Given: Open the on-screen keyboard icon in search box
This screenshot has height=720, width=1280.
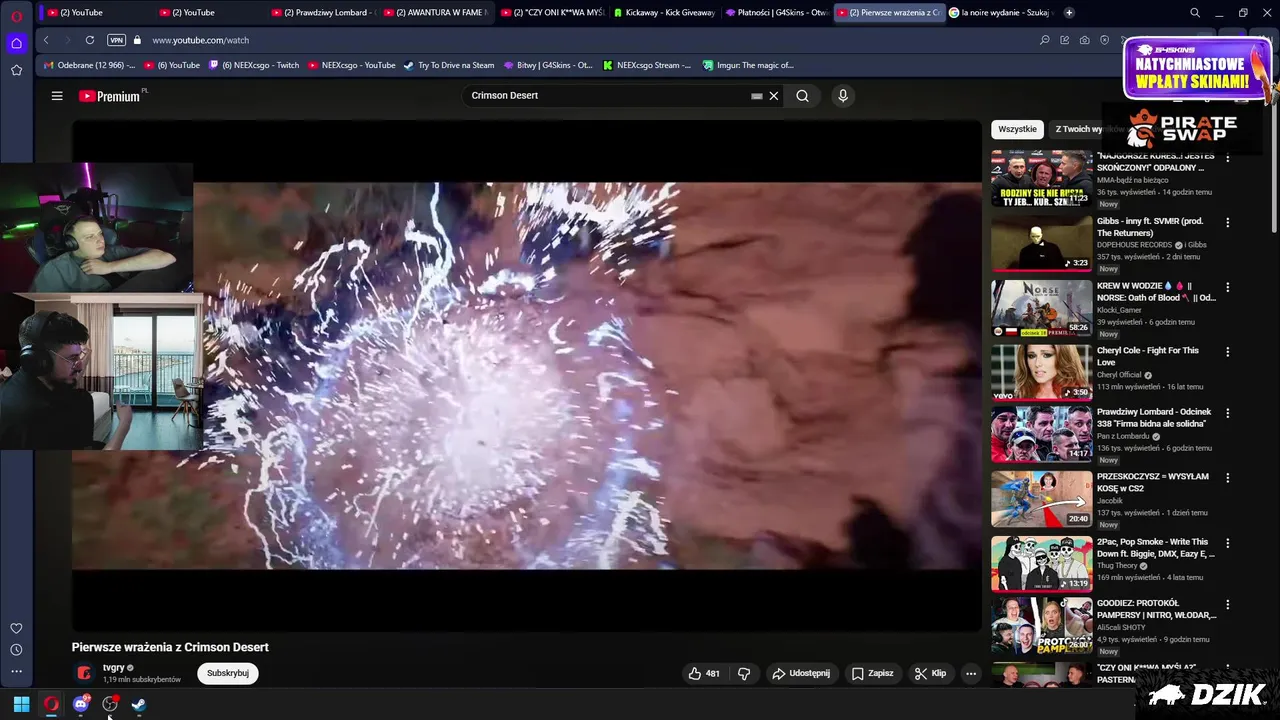Looking at the screenshot, I should [x=757, y=96].
